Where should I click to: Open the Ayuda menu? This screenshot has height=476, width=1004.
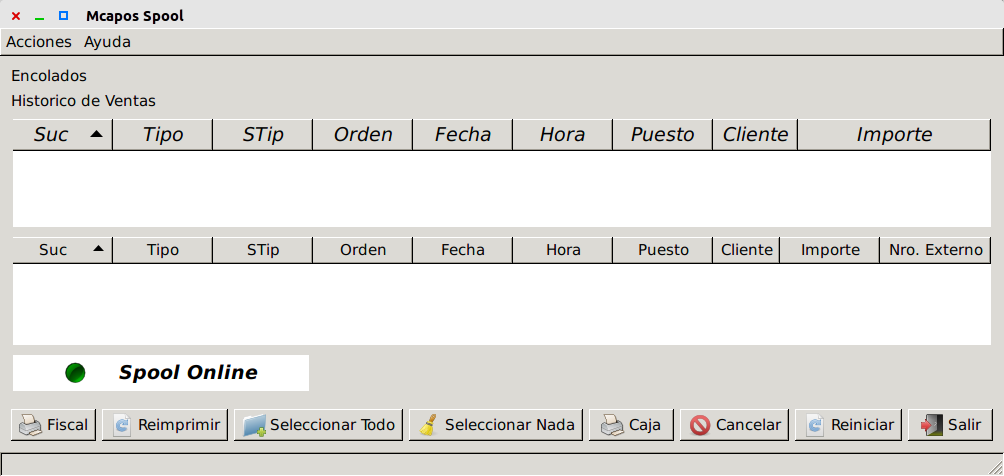[x=107, y=42]
